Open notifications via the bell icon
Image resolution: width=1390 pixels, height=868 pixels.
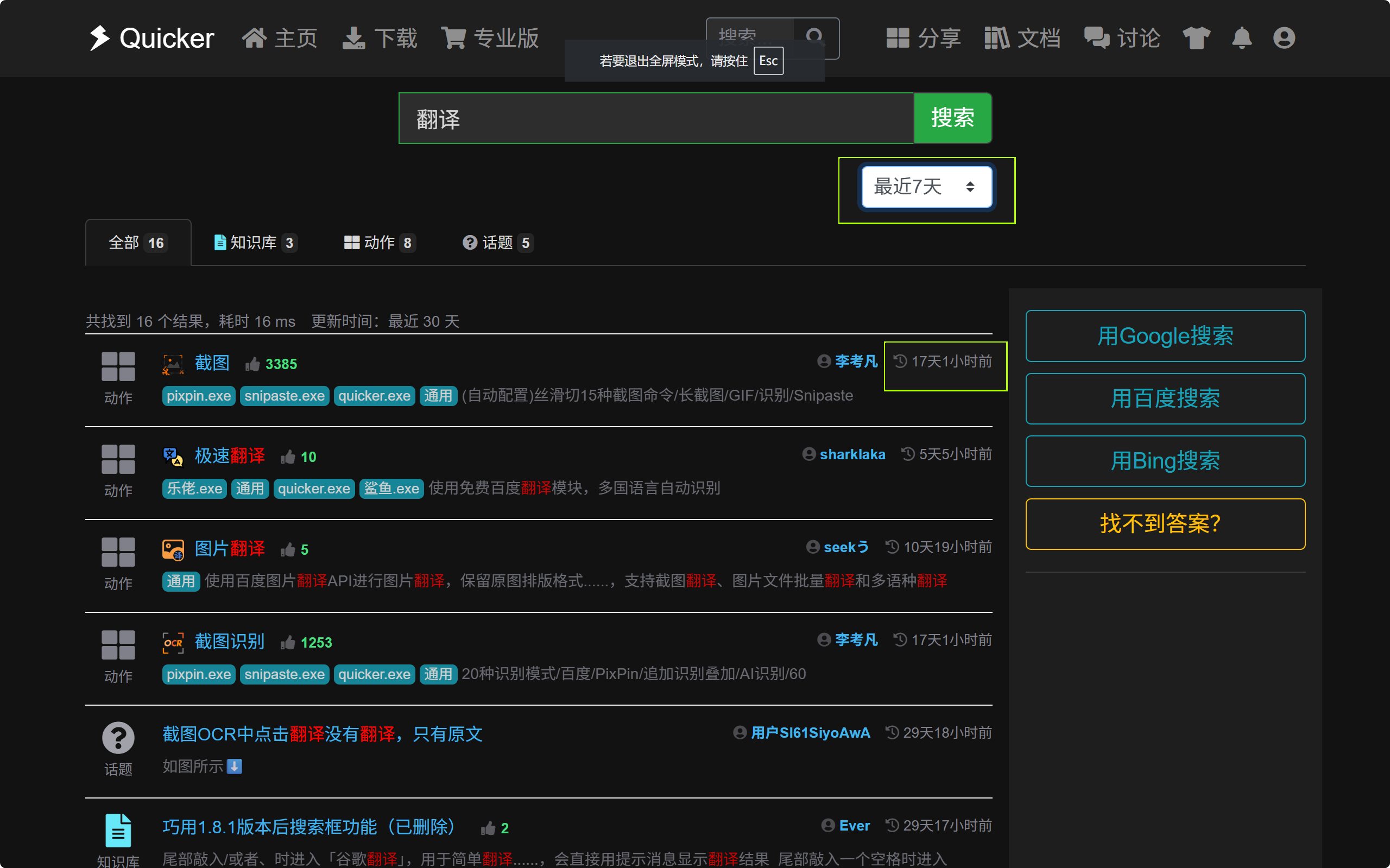pyautogui.click(x=1241, y=38)
